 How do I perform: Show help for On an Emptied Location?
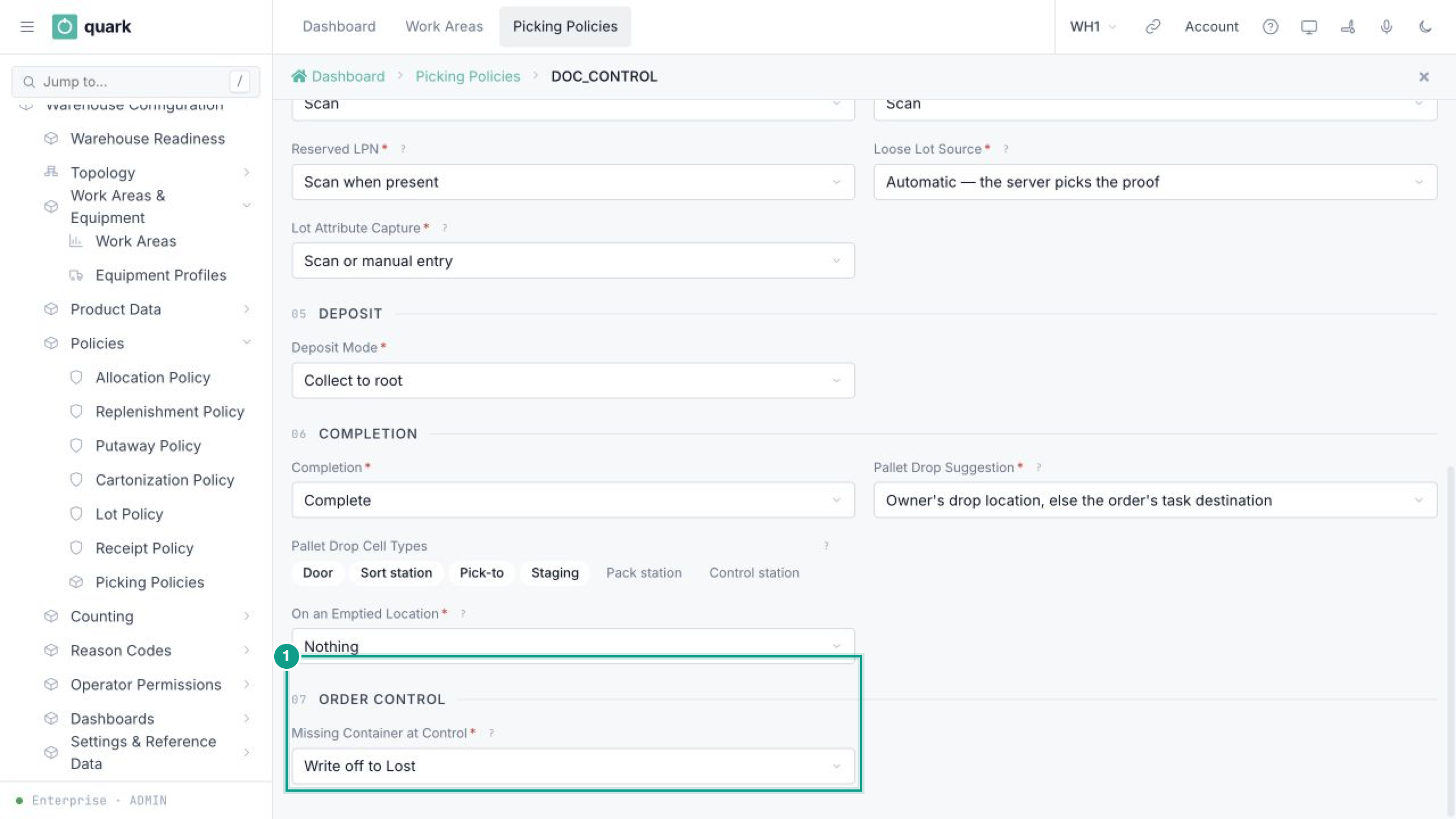(x=463, y=614)
